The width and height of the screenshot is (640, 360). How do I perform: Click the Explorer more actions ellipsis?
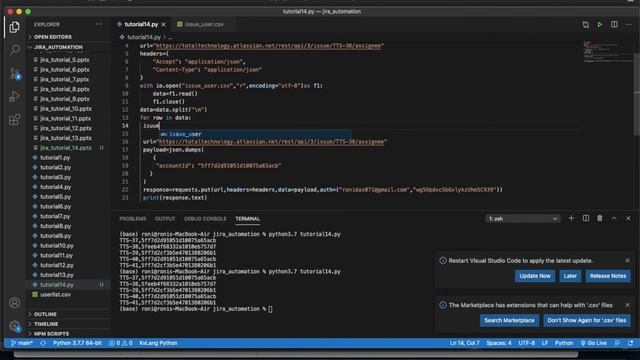pyautogui.click(x=99, y=24)
